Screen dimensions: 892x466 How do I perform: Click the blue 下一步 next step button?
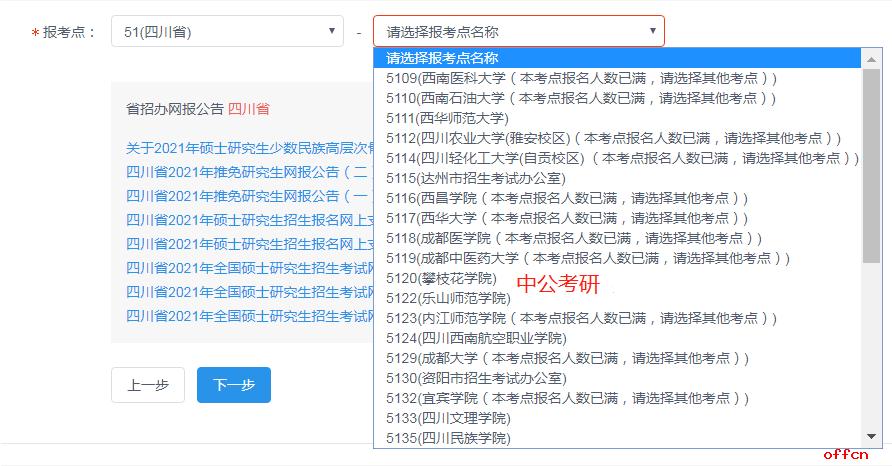coord(233,385)
